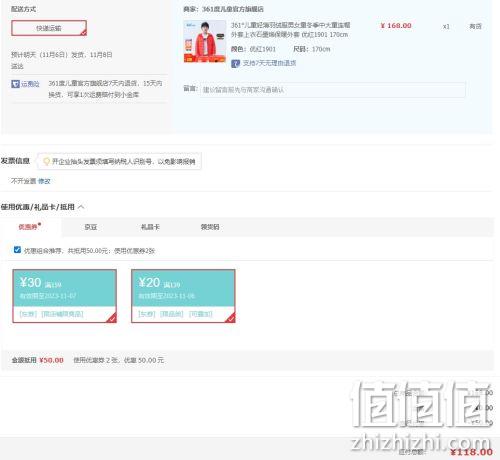Collapse the 使用优惠/礼品卡/抵用 section chevron
This screenshot has height=460, width=500.
pos(81,207)
